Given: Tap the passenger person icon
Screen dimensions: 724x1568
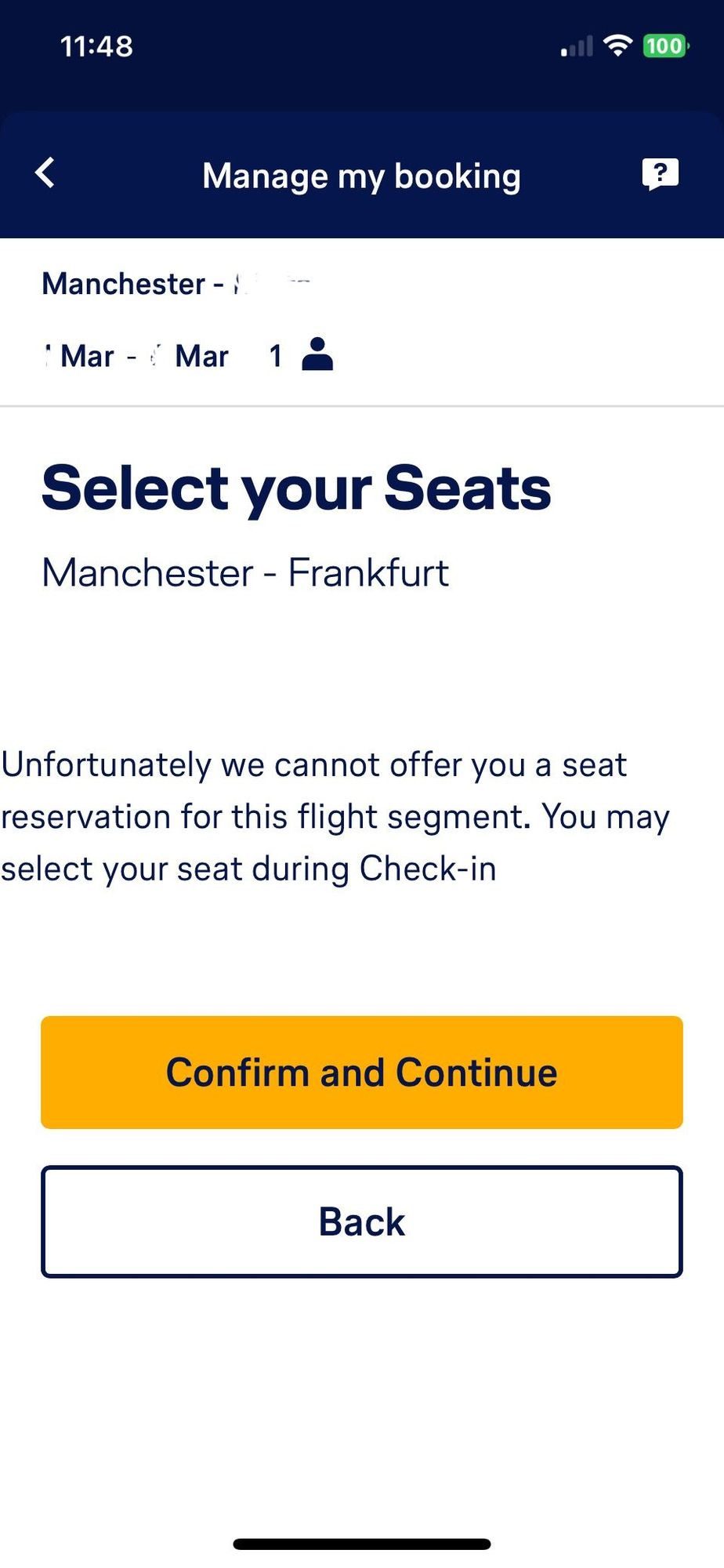Looking at the screenshot, I should coord(317,354).
